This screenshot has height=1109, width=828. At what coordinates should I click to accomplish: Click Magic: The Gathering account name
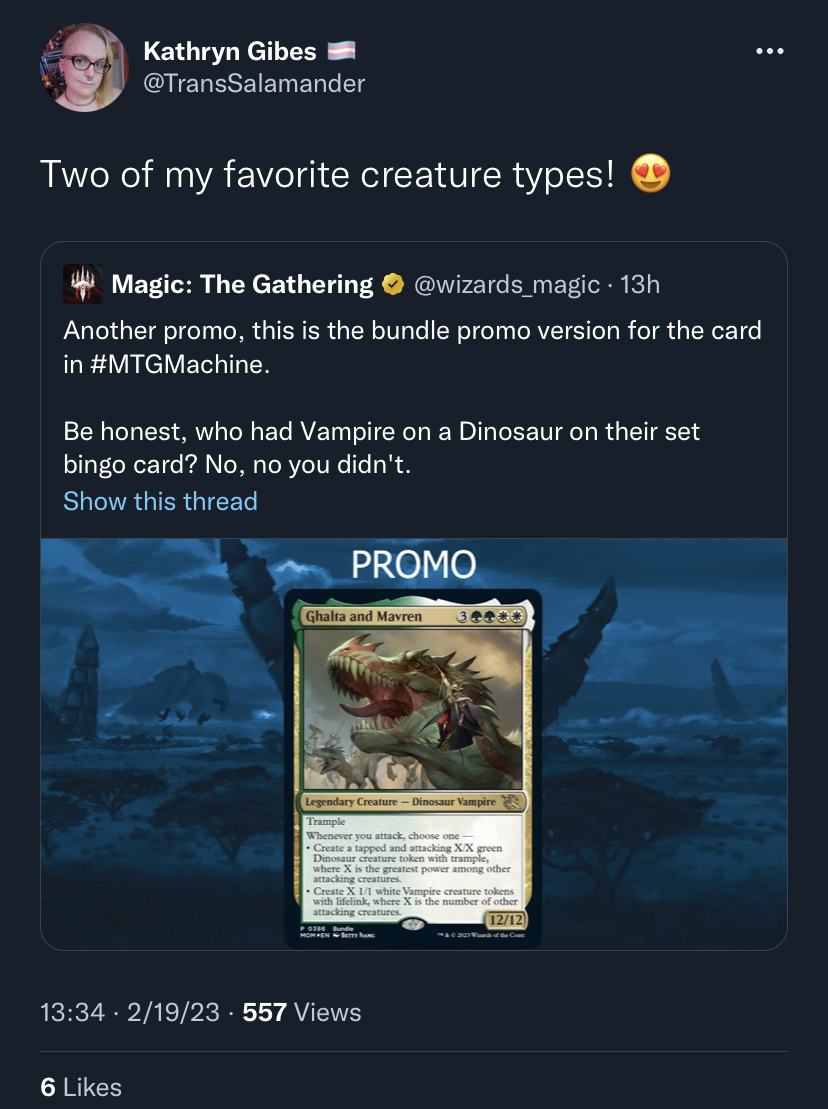243,284
